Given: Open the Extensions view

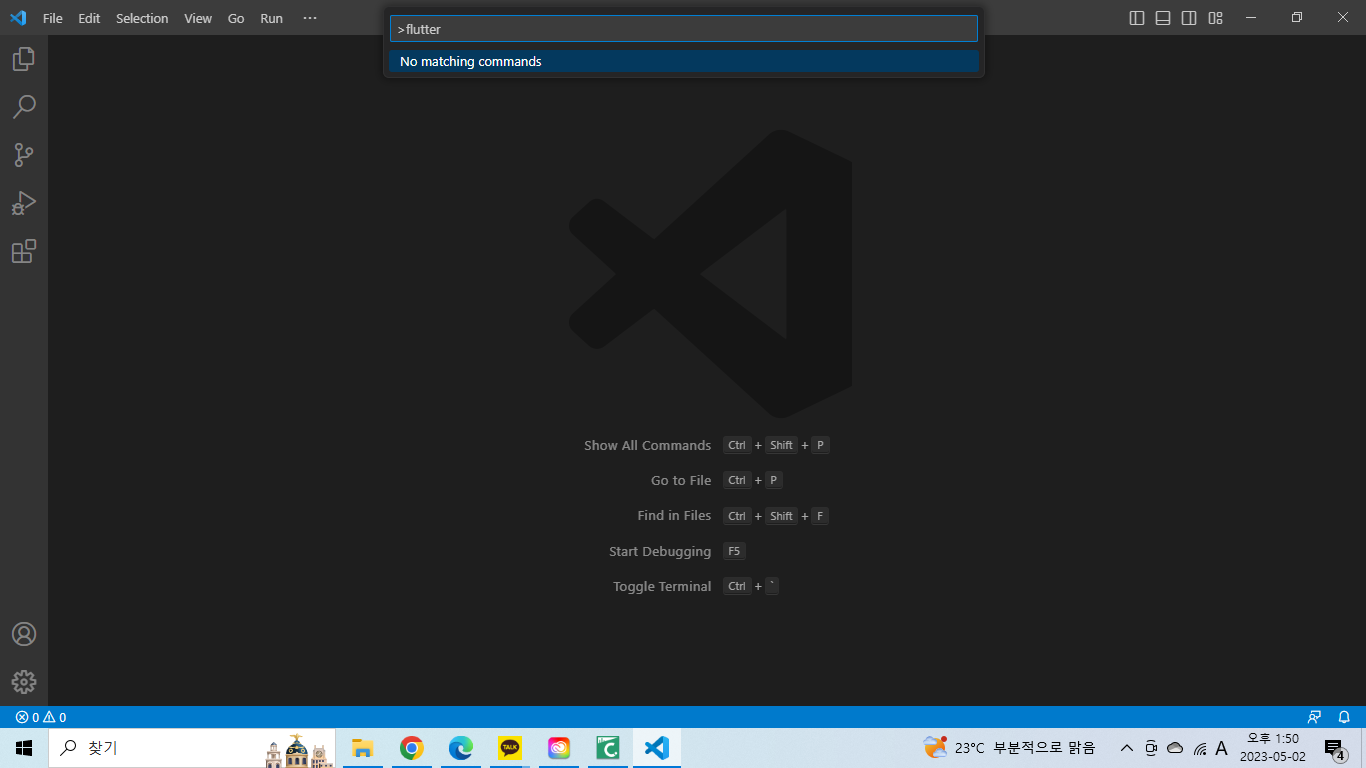Looking at the screenshot, I should (x=24, y=251).
